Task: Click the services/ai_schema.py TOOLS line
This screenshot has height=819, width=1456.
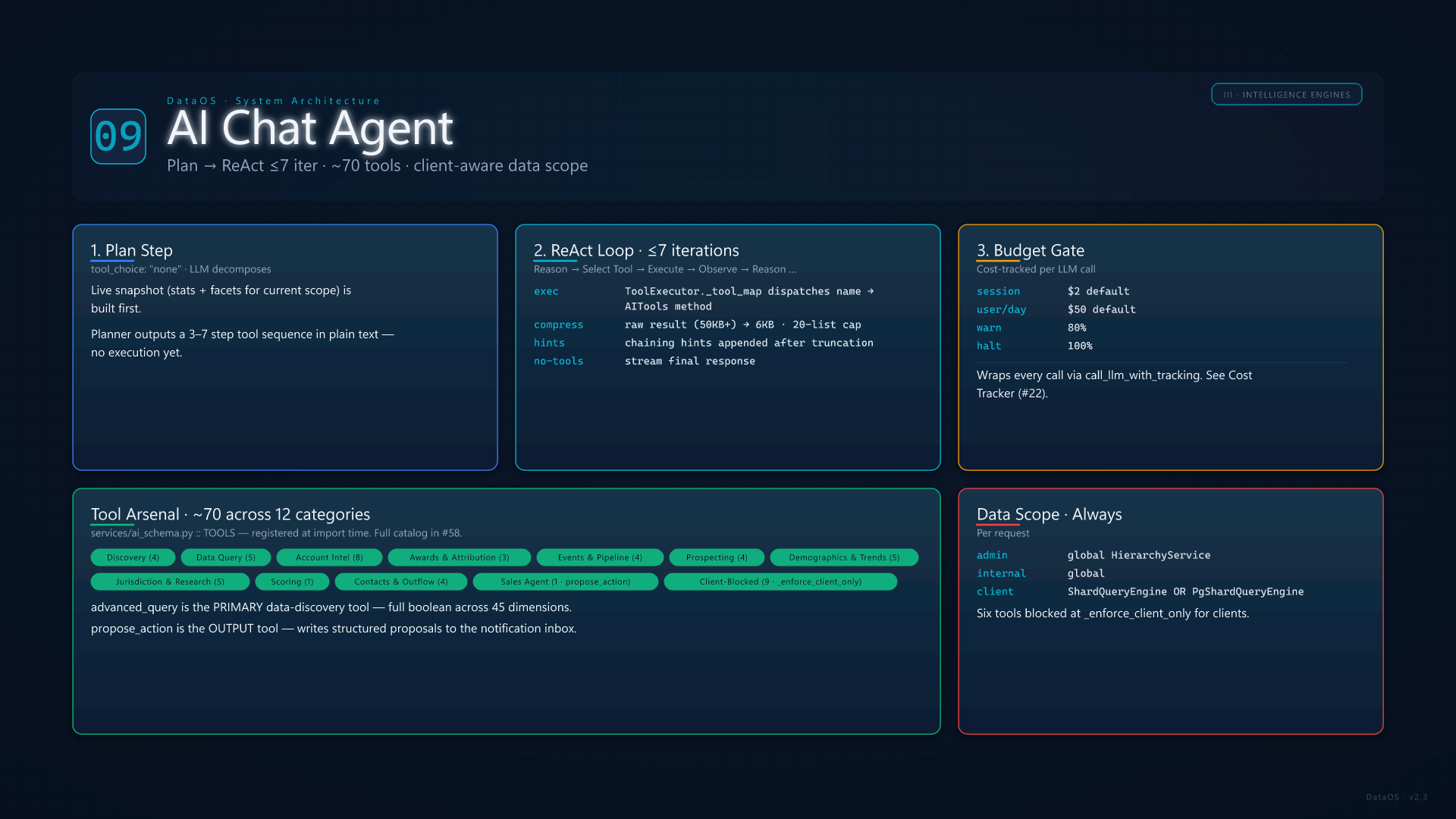Action: pyautogui.click(x=276, y=533)
